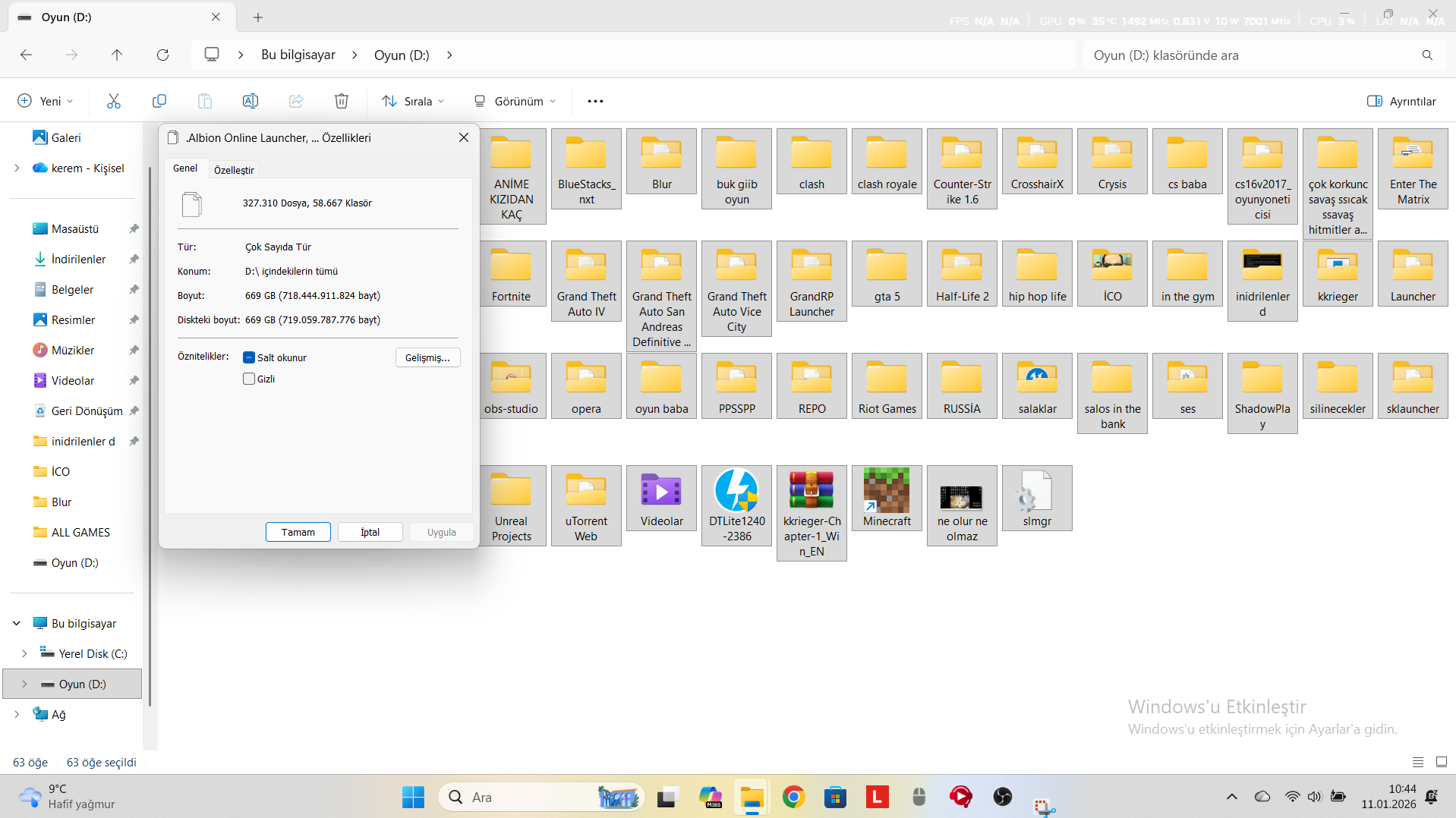1456x818 pixels.
Task: Select the Enter The Matrix folder
Action: (1413, 169)
